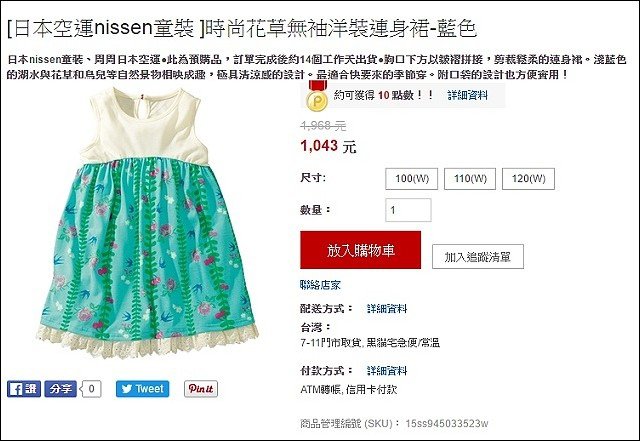Image resolution: width=640 pixels, height=441 pixels.
Task: Select size 100(W)
Action: click(x=411, y=179)
